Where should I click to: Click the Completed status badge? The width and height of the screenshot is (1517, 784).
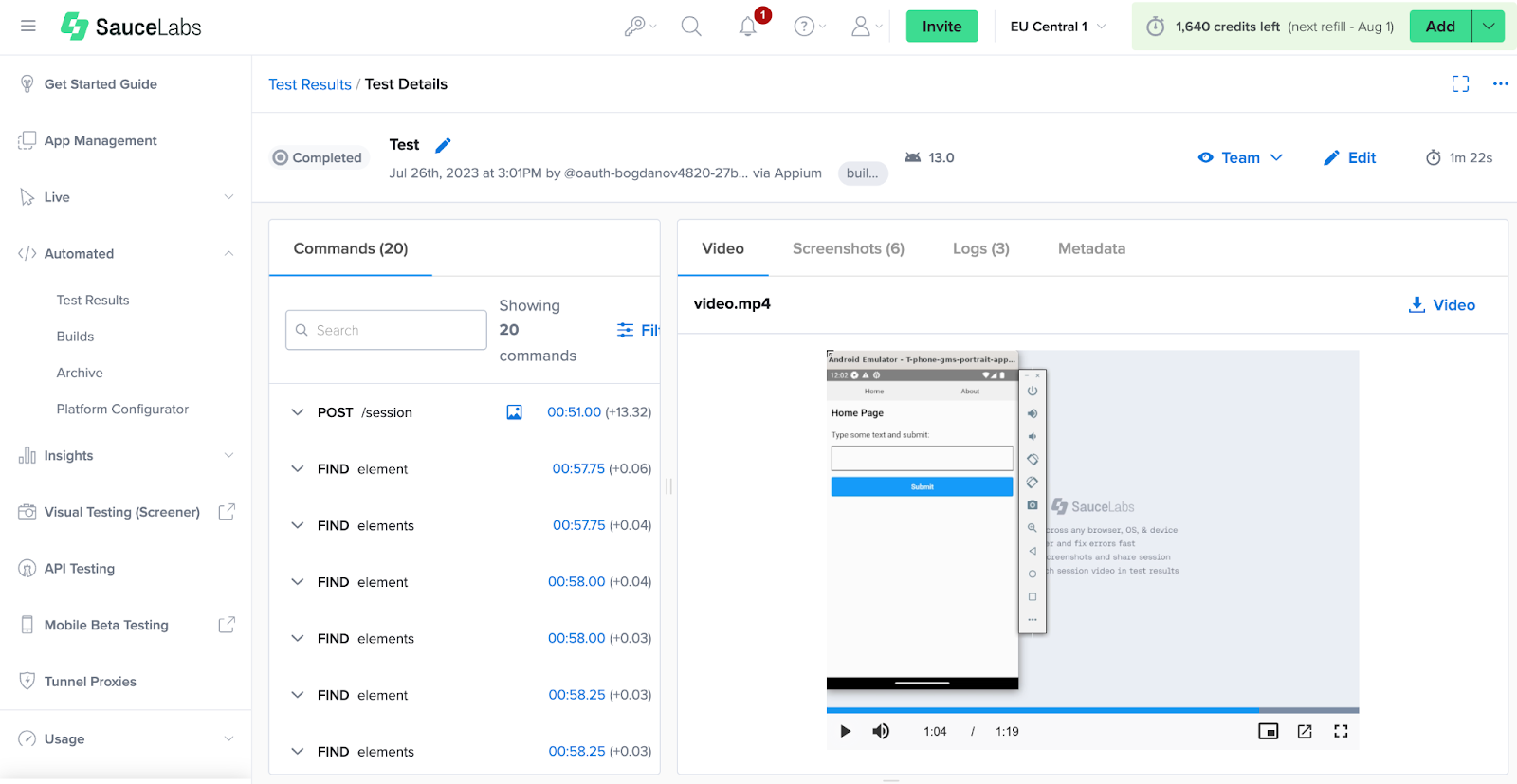[x=318, y=157]
